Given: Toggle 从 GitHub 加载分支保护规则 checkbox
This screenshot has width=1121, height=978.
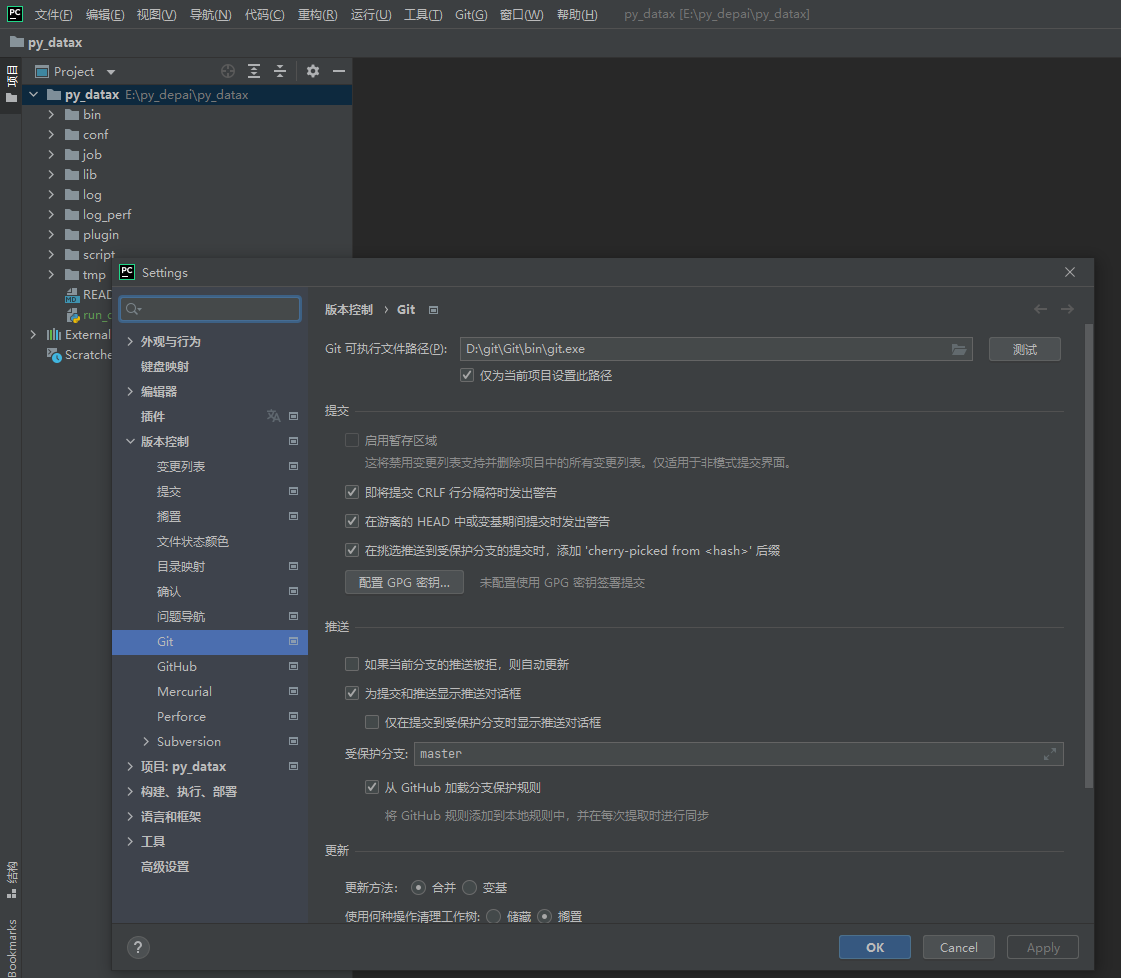Looking at the screenshot, I should [x=372, y=787].
